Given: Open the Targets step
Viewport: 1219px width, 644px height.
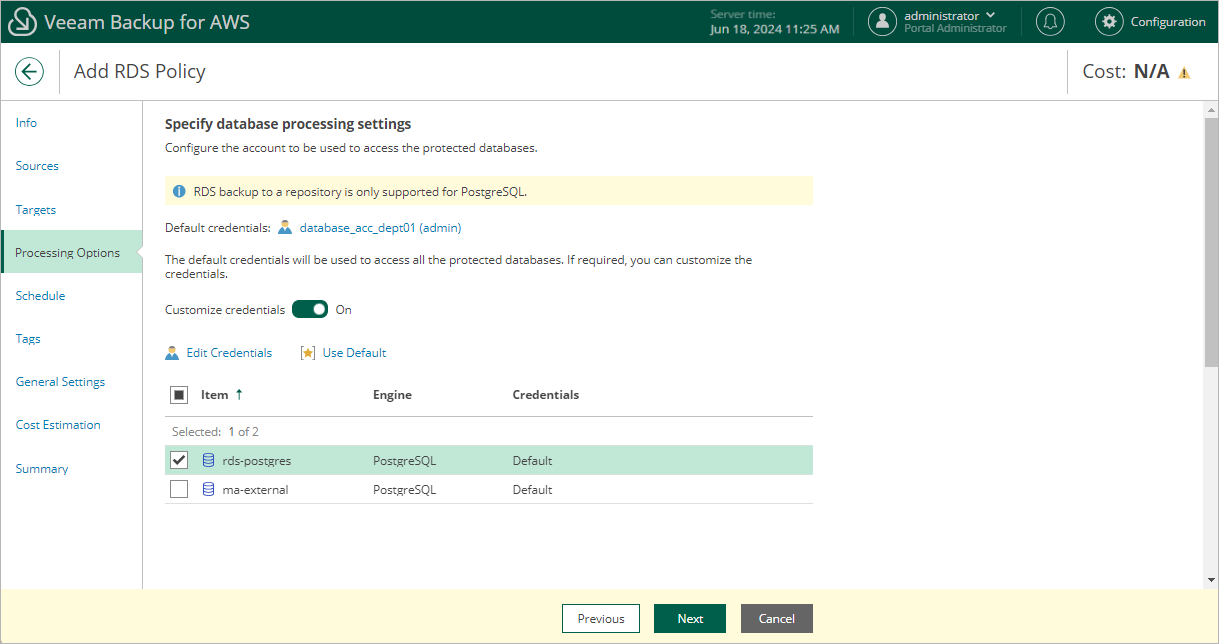Looking at the screenshot, I should coord(36,210).
